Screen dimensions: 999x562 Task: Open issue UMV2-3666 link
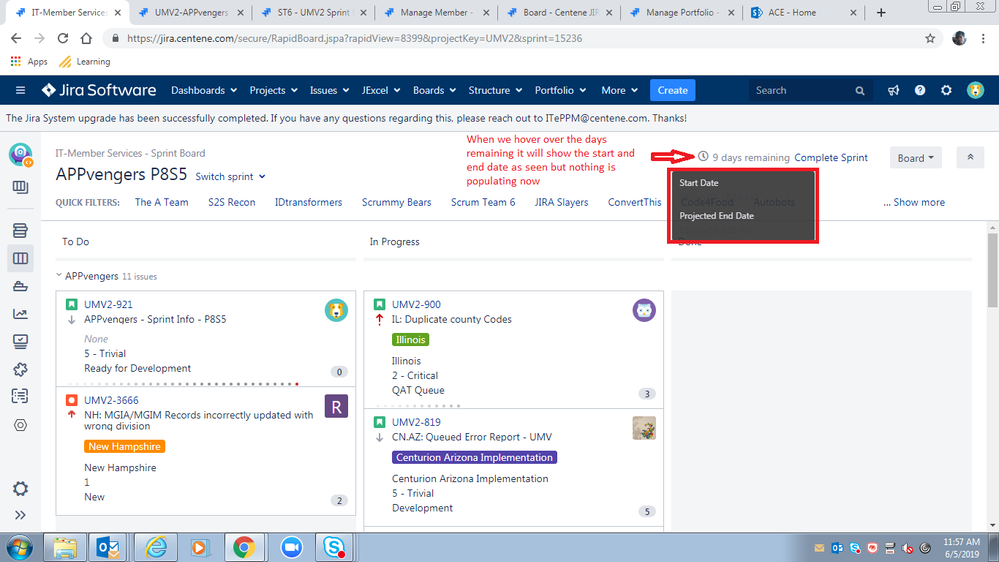(x=111, y=400)
